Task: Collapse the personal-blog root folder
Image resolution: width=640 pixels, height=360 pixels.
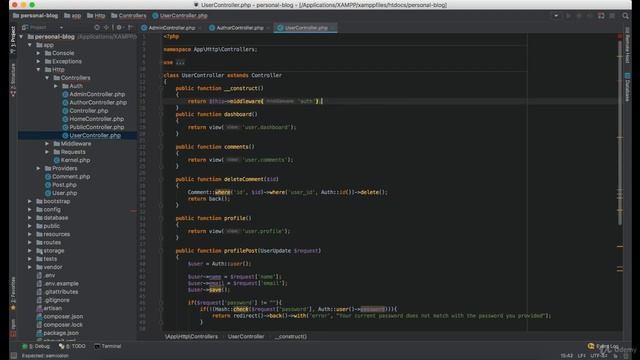Action: point(21,37)
